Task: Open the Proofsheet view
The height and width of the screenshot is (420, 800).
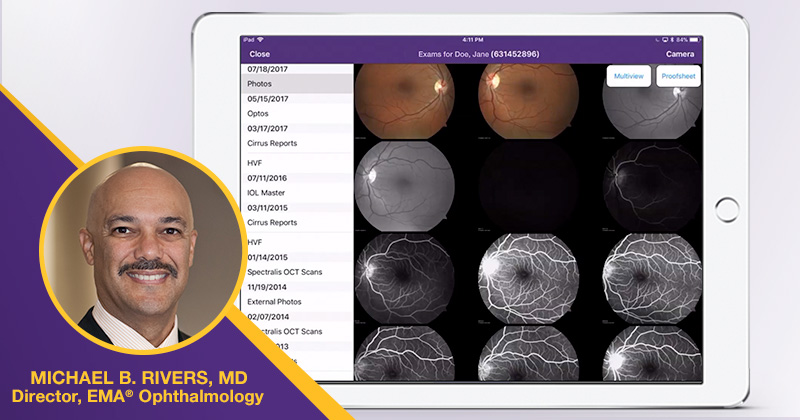Action: click(678, 76)
